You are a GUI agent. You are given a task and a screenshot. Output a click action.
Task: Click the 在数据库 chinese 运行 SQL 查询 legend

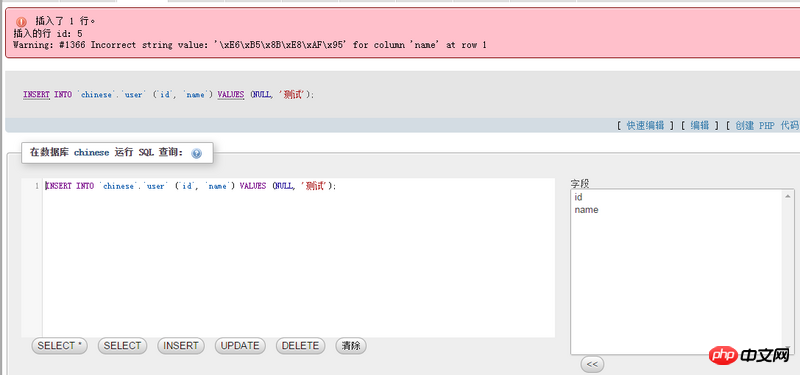106,153
